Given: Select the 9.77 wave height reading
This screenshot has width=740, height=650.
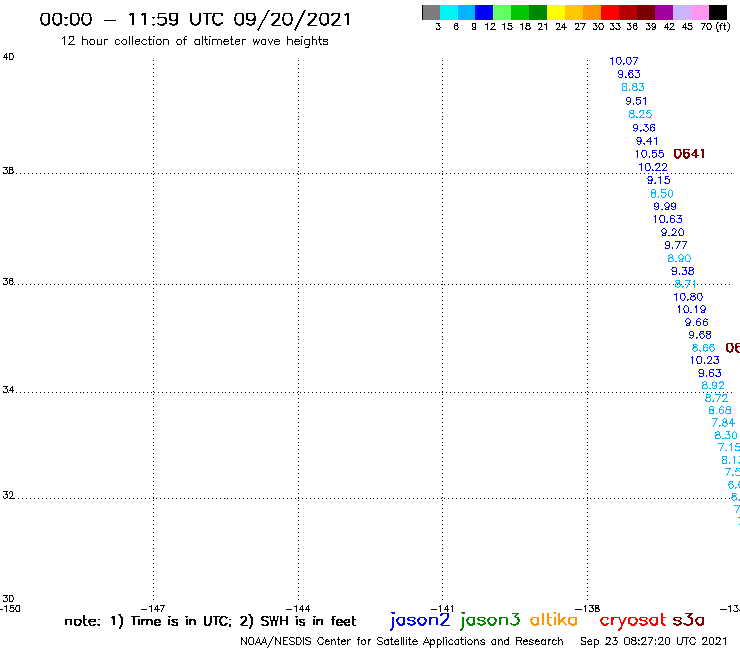Looking at the screenshot, I should [x=676, y=245].
